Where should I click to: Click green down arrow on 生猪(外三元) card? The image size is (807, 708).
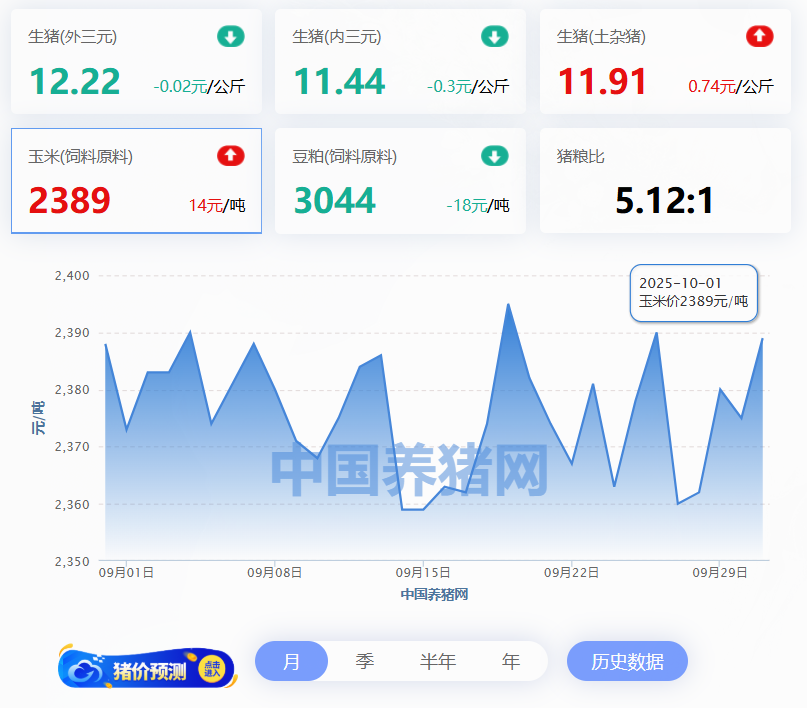pyautogui.click(x=231, y=37)
